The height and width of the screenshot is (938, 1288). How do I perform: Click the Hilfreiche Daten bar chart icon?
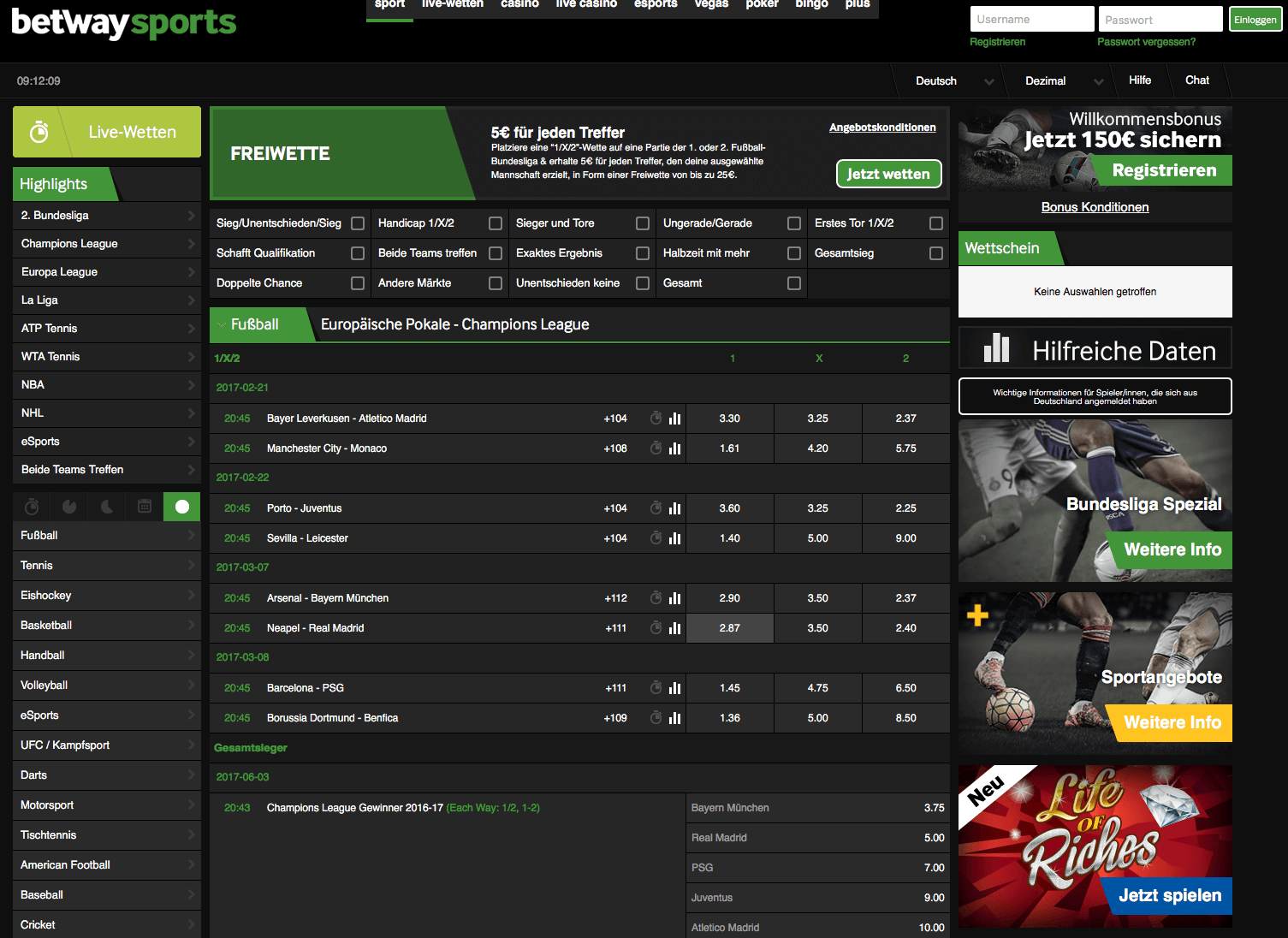tap(996, 347)
